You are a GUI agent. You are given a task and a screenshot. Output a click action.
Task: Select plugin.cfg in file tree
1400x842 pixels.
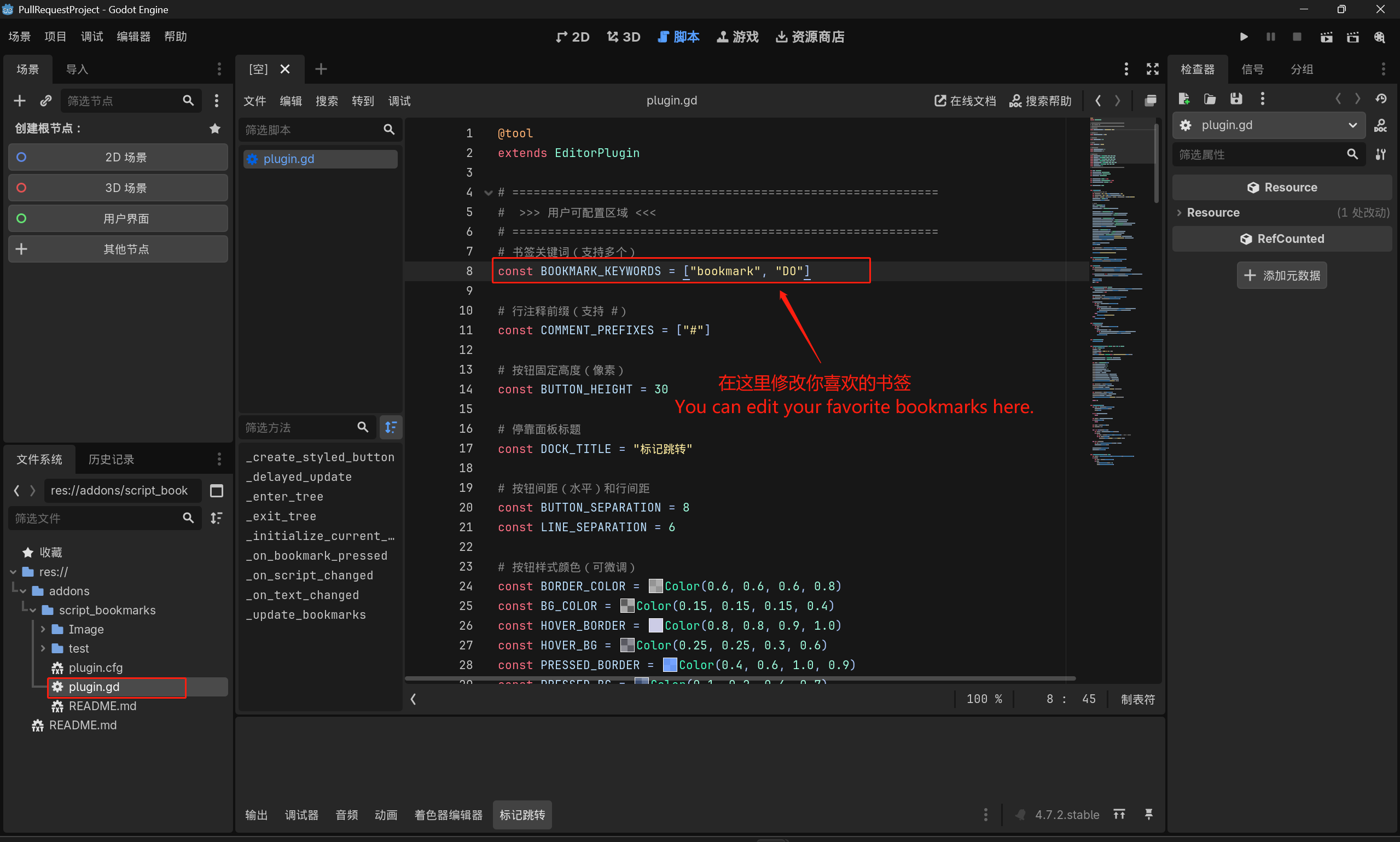pyautogui.click(x=95, y=668)
